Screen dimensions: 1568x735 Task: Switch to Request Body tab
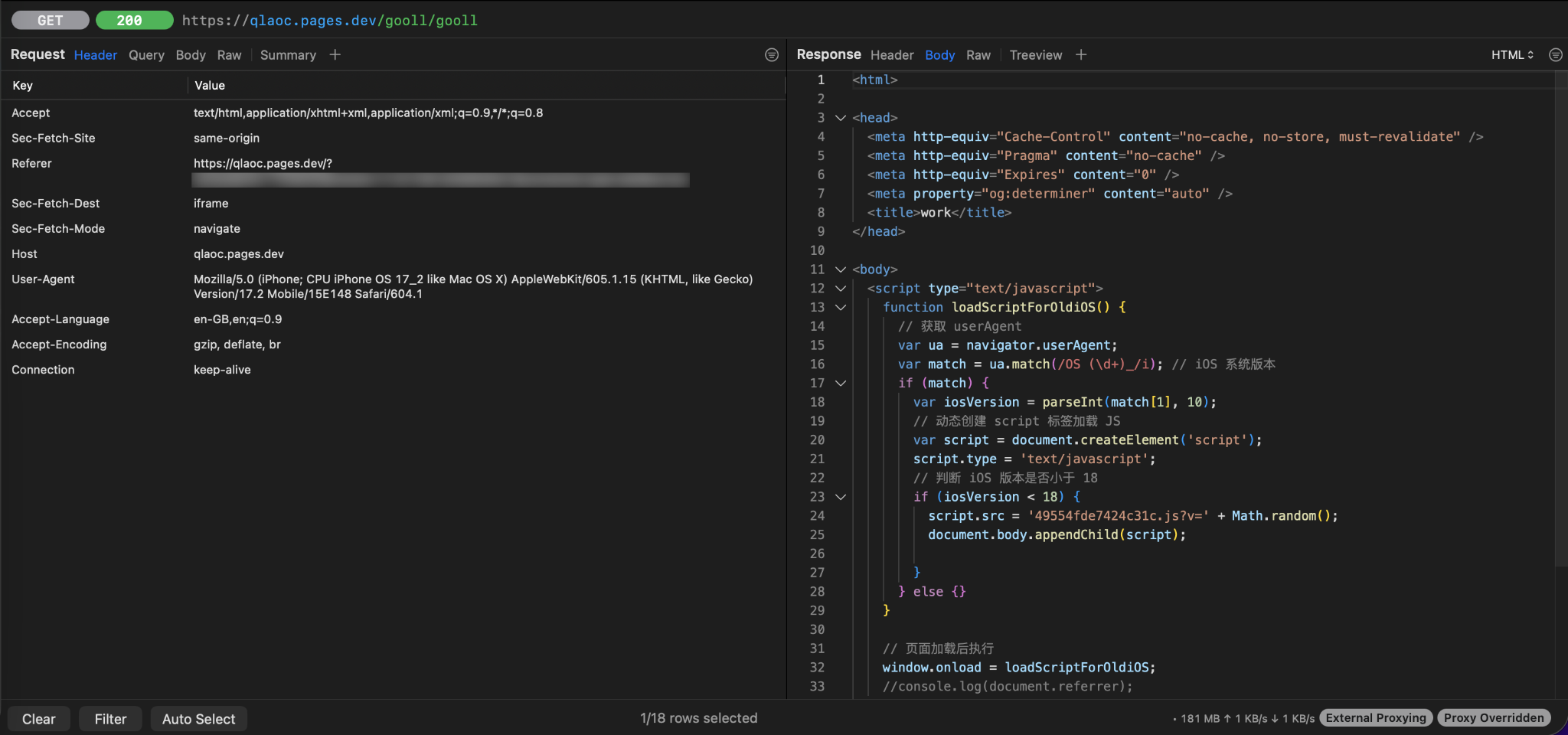[x=191, y=54]
